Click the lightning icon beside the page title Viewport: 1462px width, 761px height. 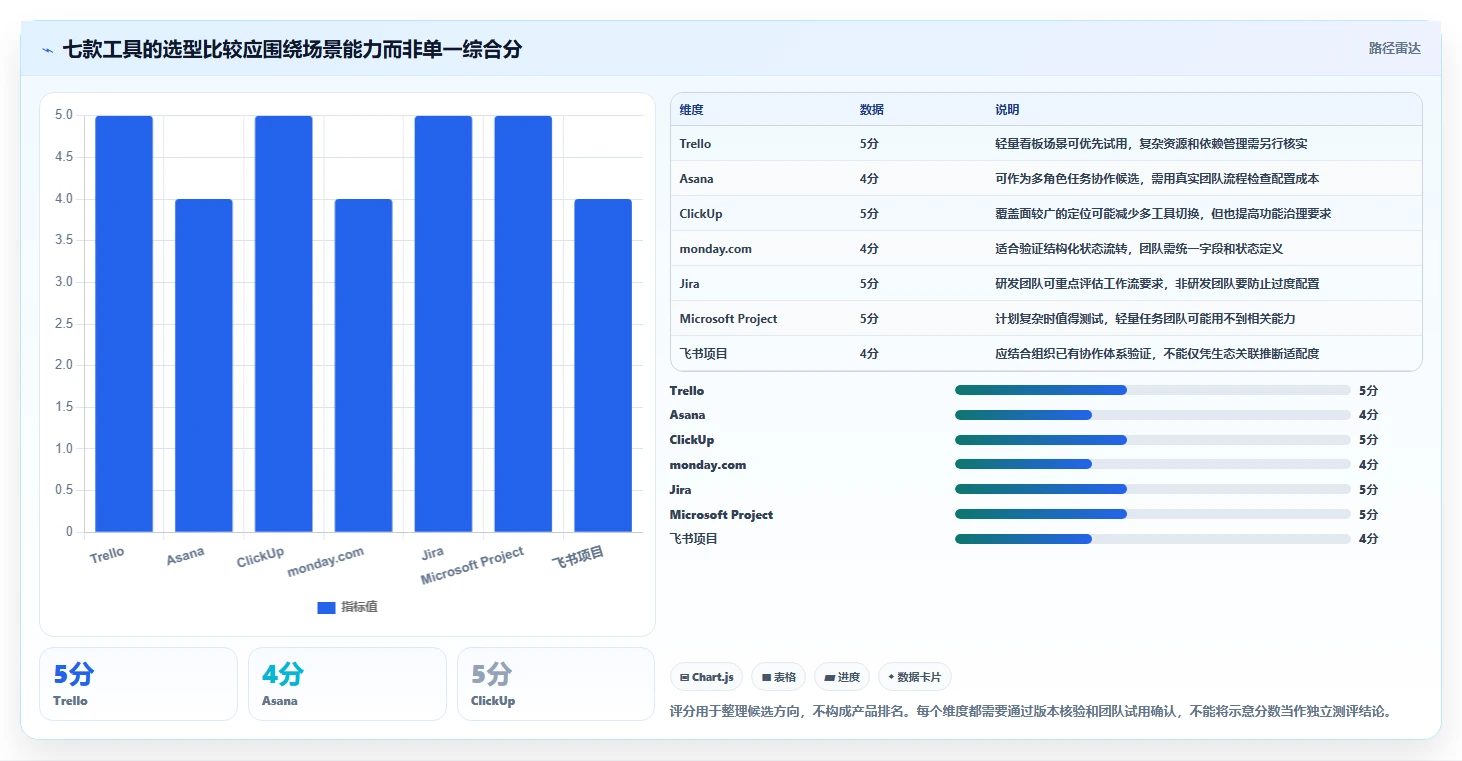47,50
